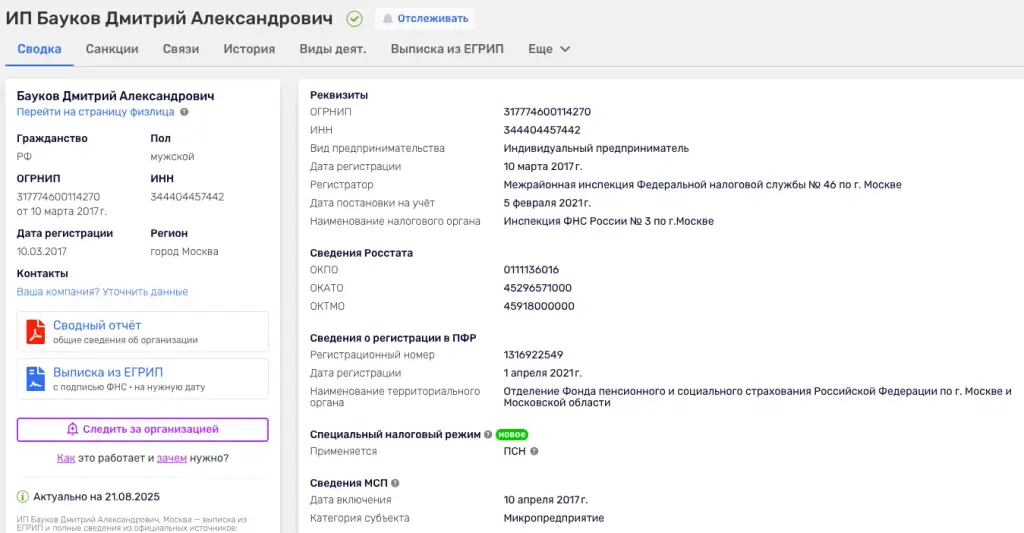Screen dimensions: 1024x533
Task: Open Выписка из ЕГРИП с подписью ФНС
Action: coord(142,379)
